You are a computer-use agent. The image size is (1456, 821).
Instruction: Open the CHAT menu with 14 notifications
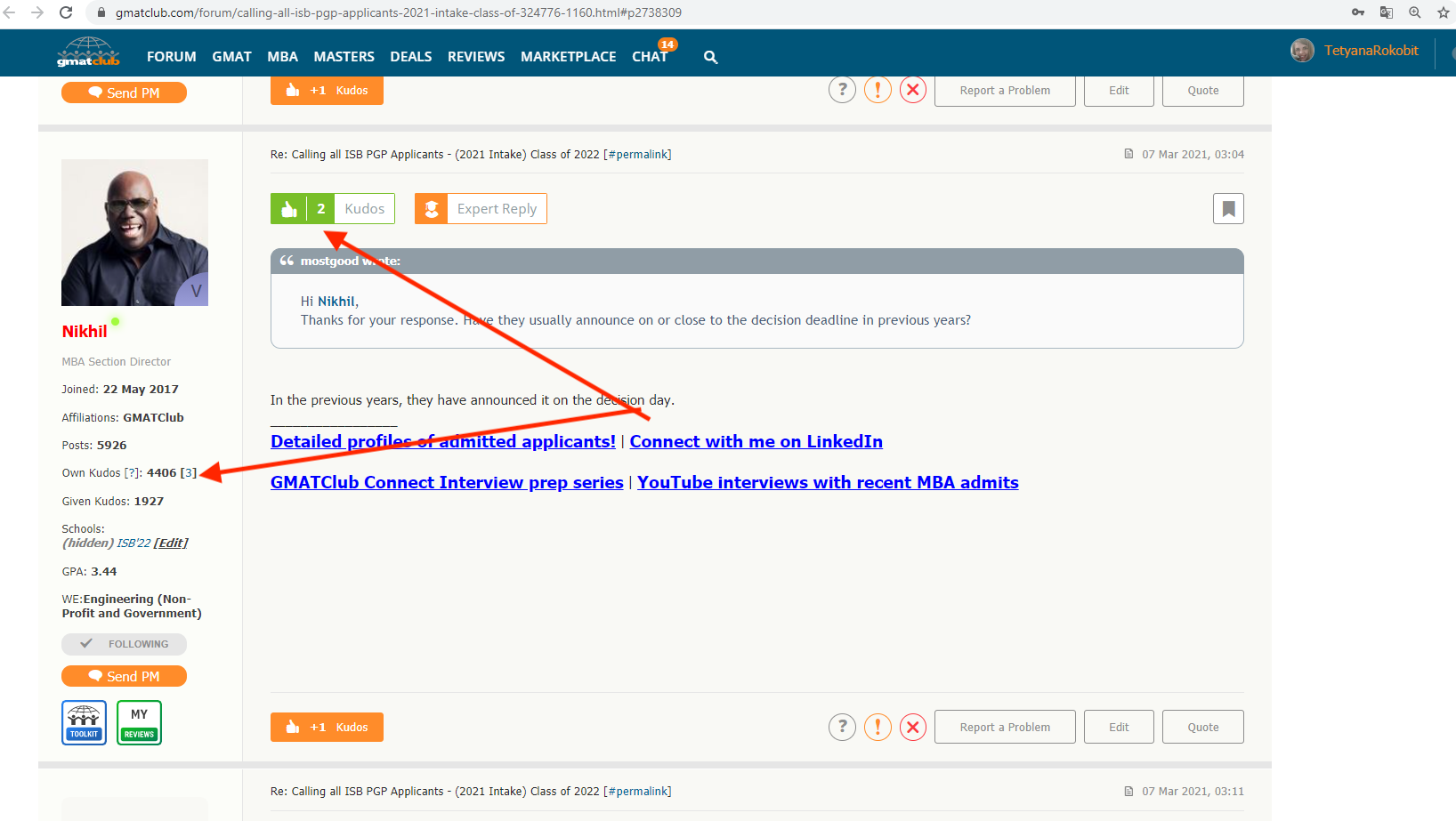[x=650, y=57]
